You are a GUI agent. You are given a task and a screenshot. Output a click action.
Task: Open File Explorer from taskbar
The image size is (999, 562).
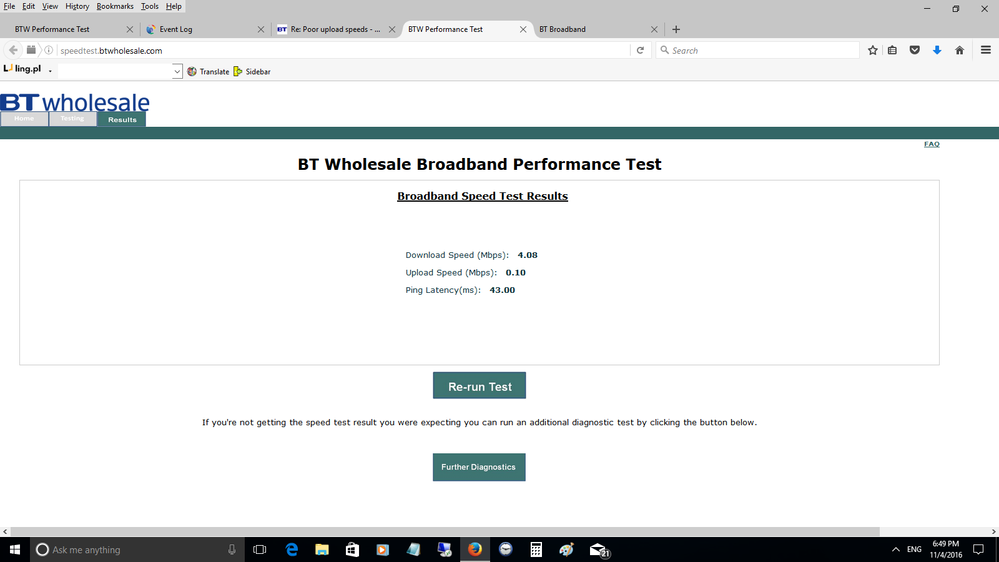tap(322, 549)
